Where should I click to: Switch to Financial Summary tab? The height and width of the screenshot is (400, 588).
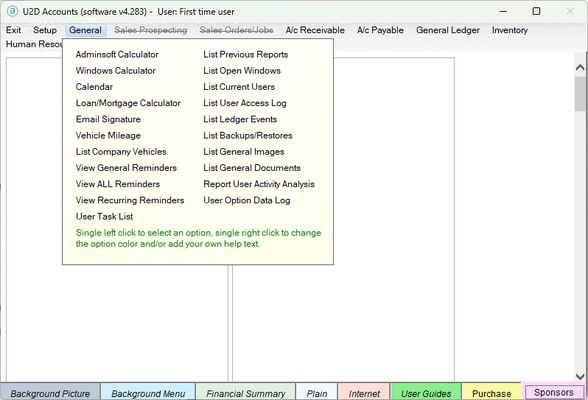pos(246,393)
